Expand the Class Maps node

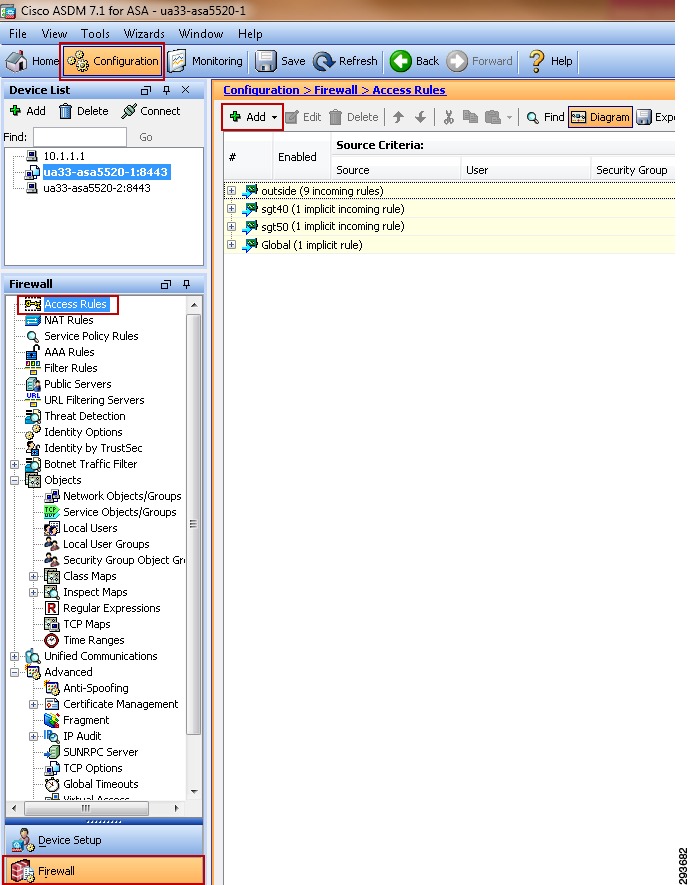[33, 576]
